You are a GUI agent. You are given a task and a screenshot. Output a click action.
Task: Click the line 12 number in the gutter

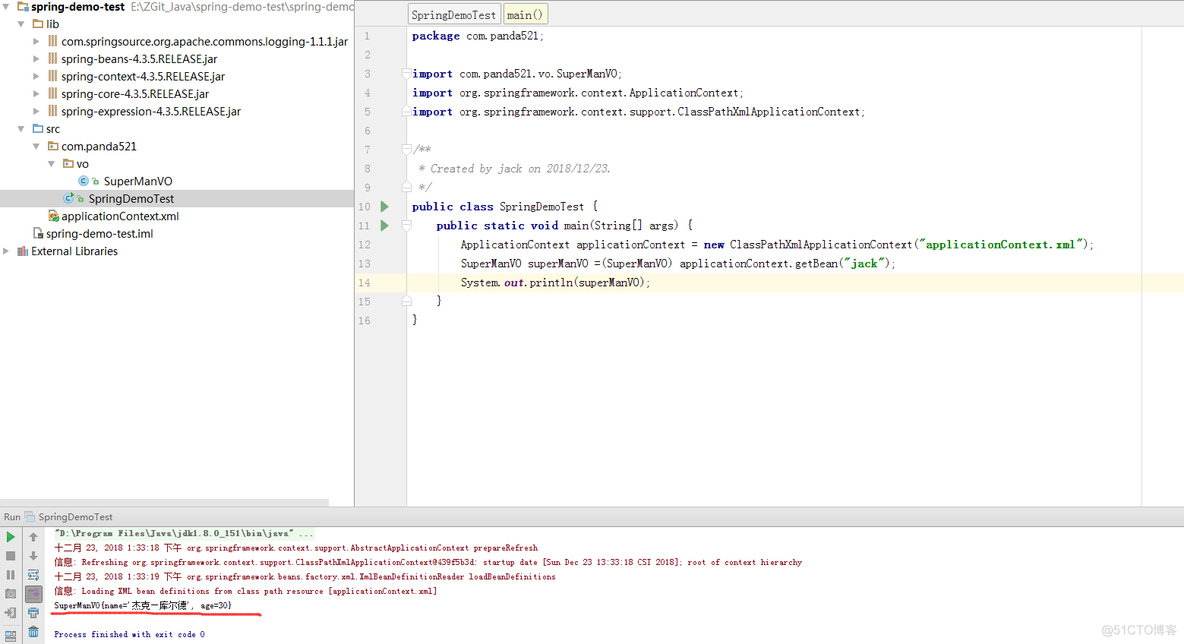point(364,245)
